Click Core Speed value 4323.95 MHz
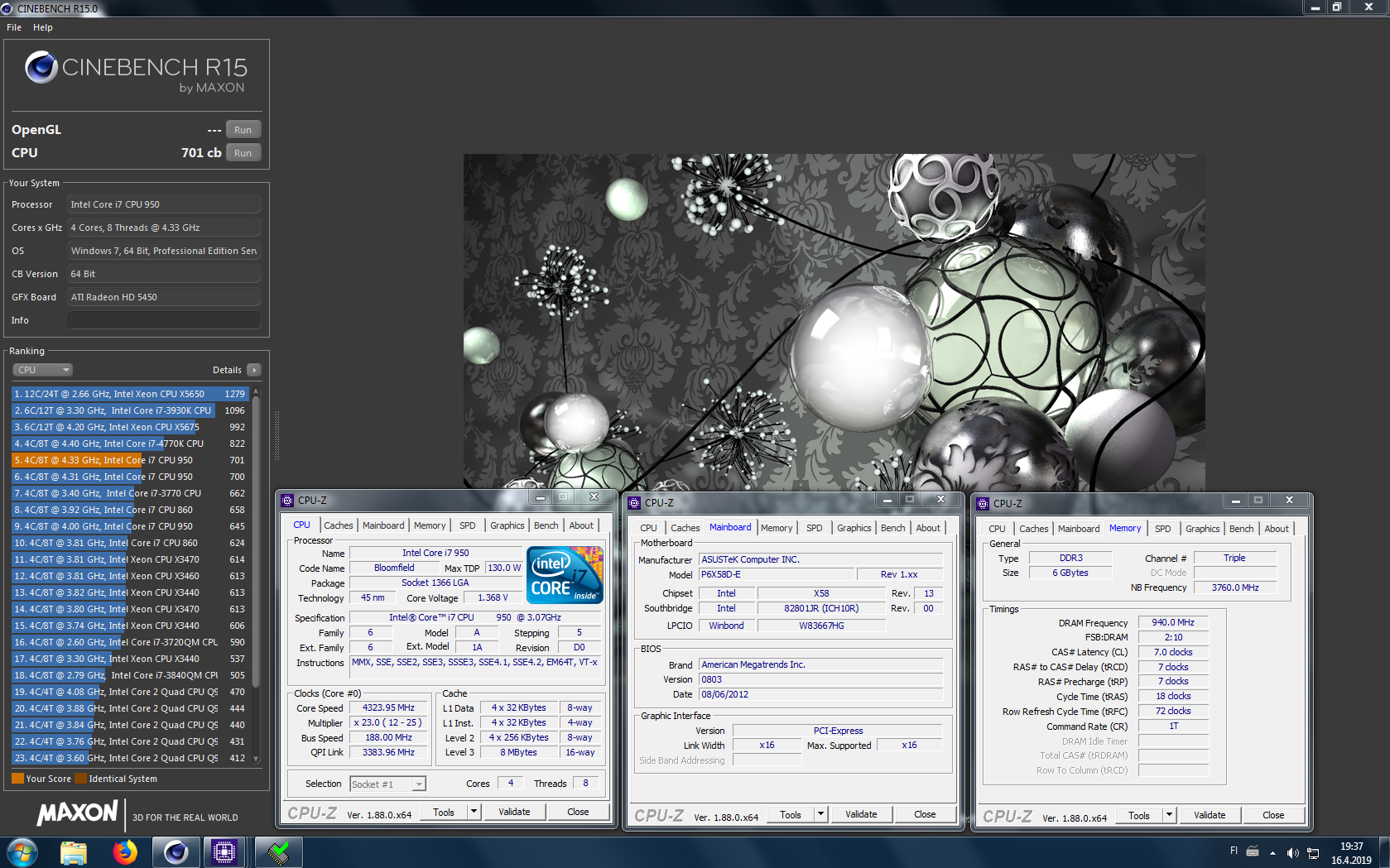This screenshot has width=1390, height=868. (x=388, y=708)
